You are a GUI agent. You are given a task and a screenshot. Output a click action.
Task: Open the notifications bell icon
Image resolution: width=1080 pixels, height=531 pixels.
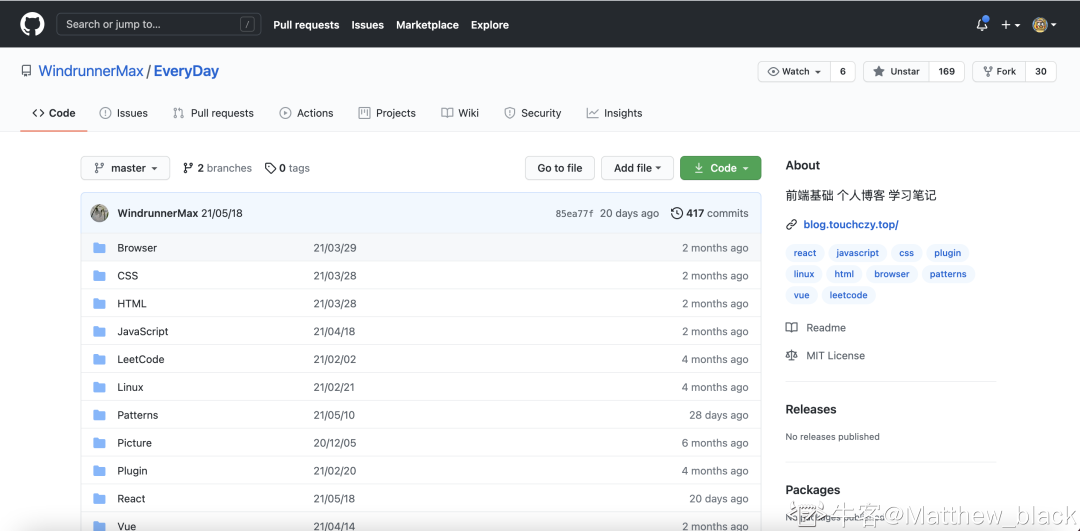982,25
